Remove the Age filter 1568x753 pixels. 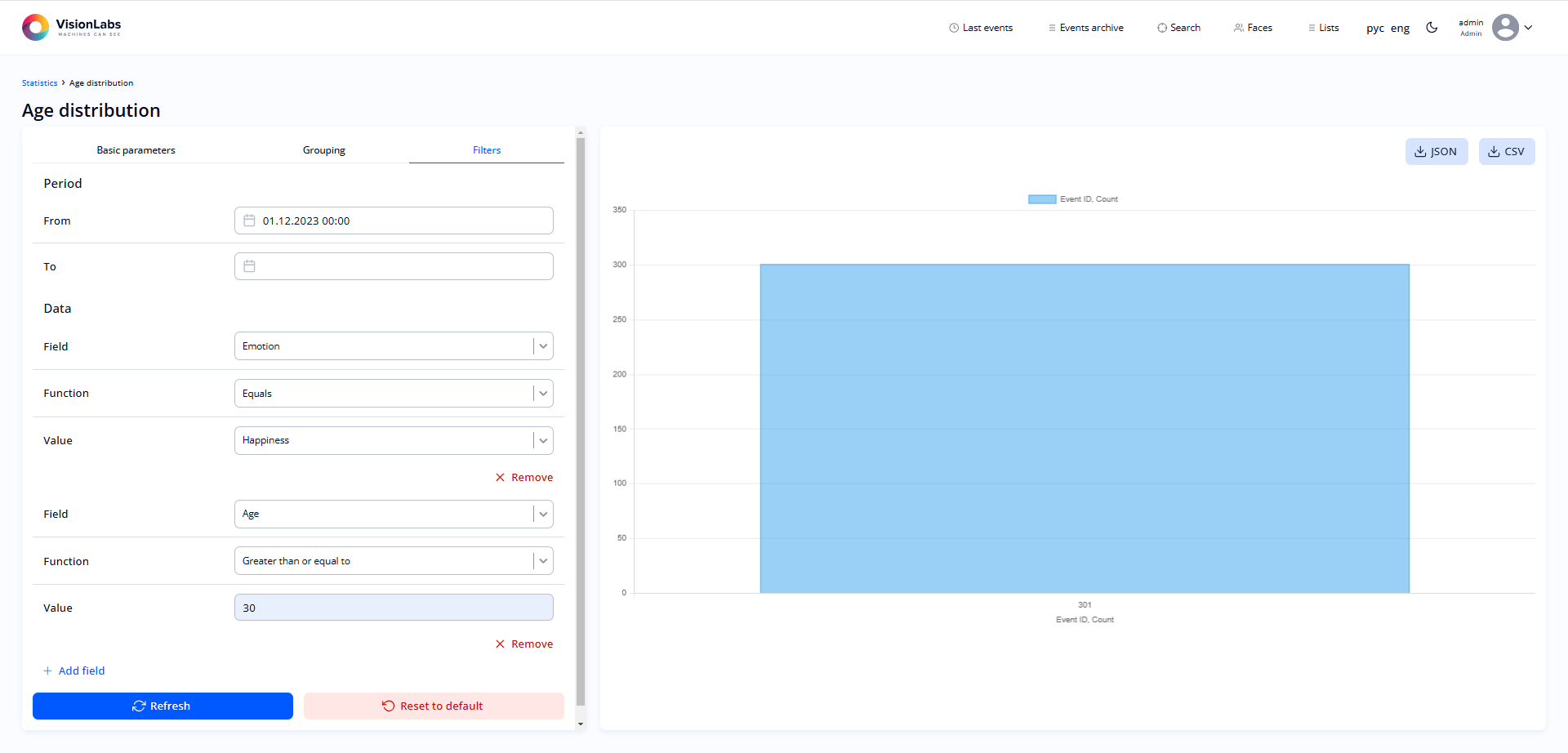[524, 644]
